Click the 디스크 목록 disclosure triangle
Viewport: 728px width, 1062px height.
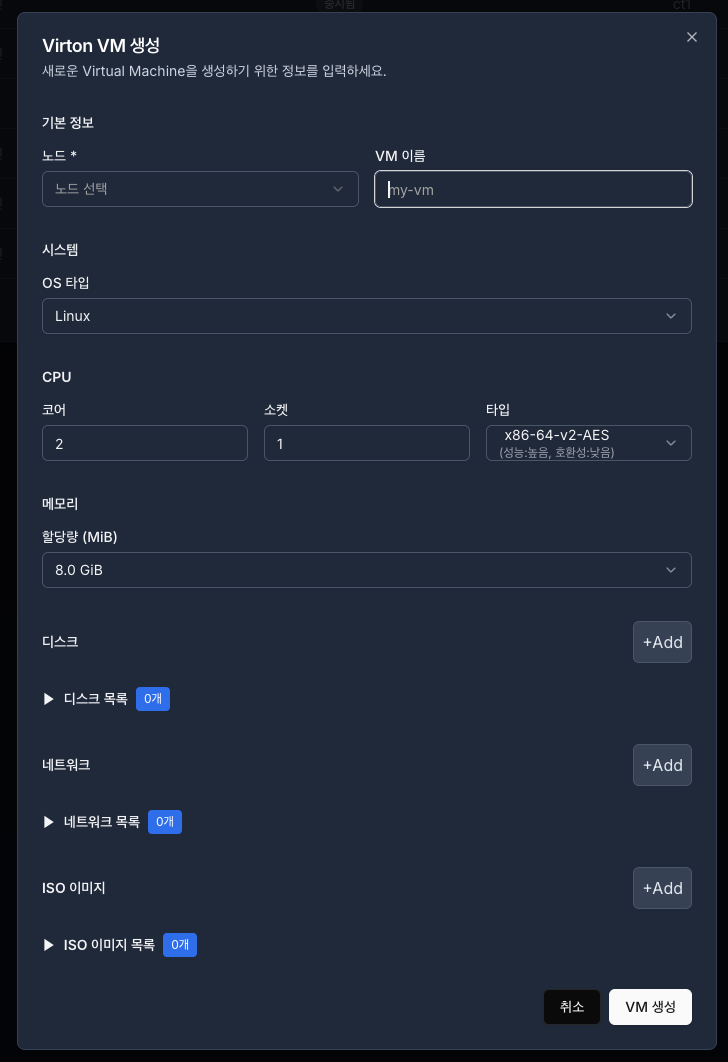(x=48, y=699)
